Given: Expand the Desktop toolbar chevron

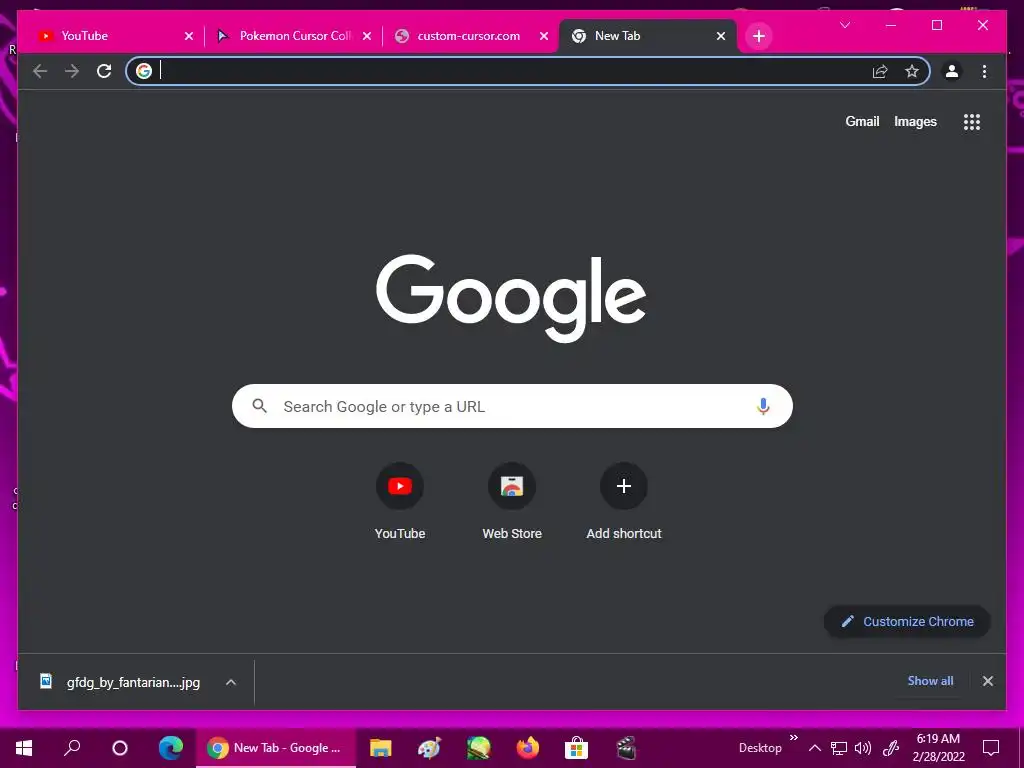Looking at the screenshot, I should [793, 738].
